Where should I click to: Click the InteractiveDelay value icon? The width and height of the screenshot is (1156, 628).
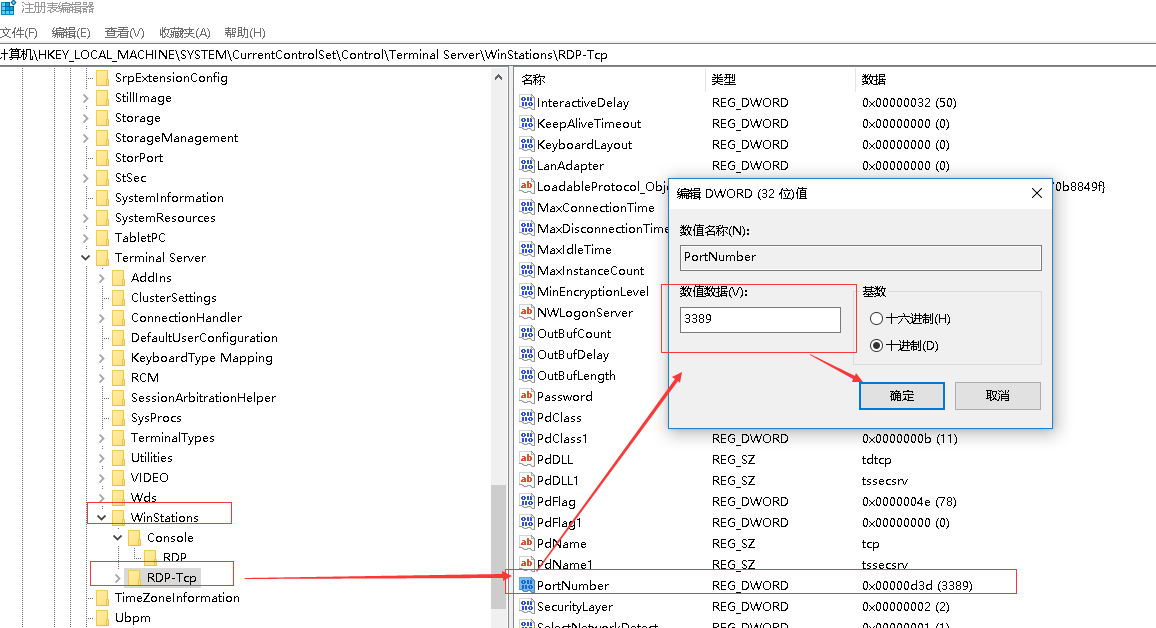527,103
